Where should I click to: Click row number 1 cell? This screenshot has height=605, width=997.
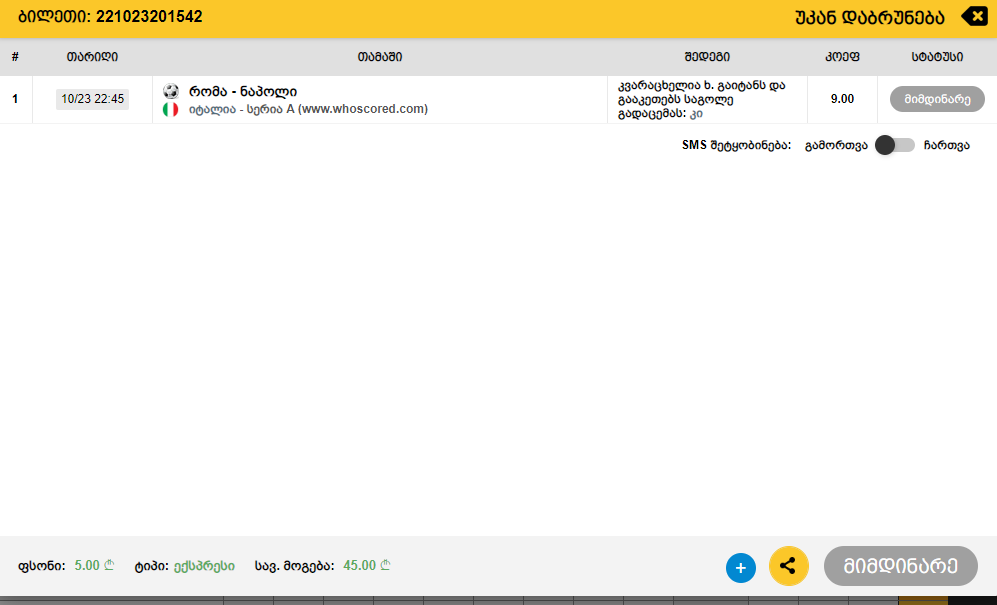click(x=15, y=99)
